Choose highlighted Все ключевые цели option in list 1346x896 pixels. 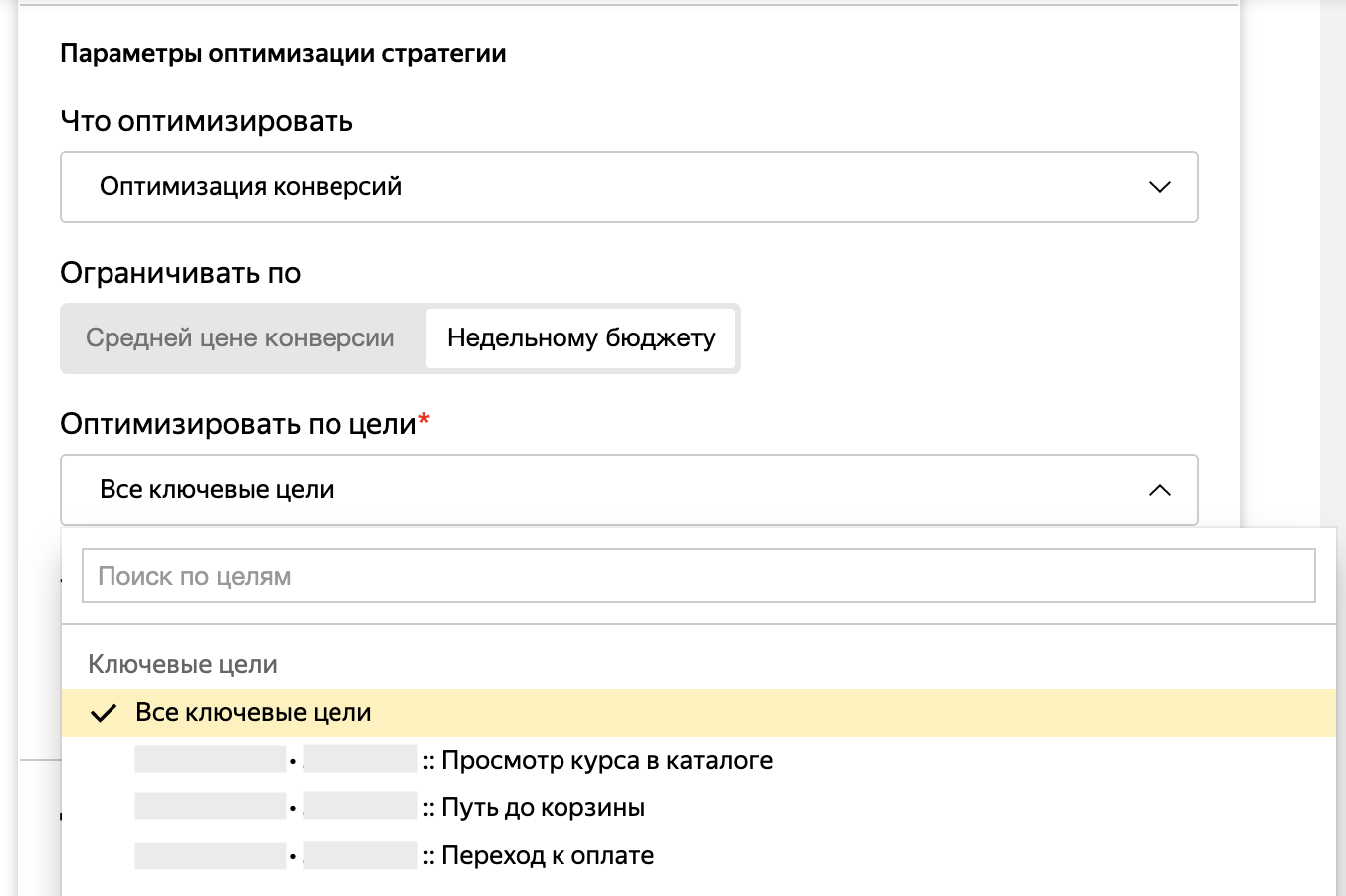click(x=254, y=713)
